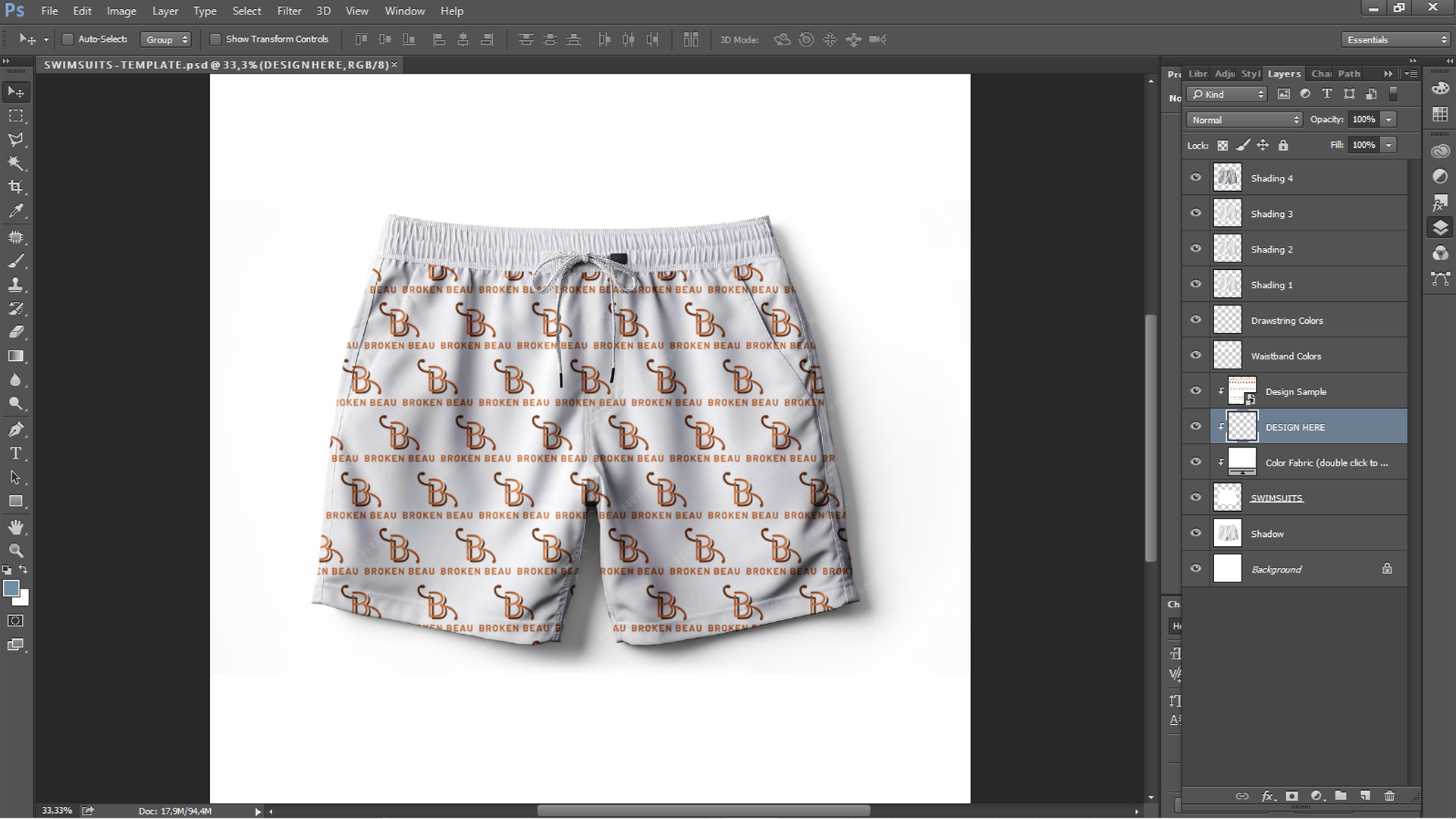Open the layer filter Kind dropdown
The width and height of the screenshot is (1456, 819).
tap(1227, 94)
